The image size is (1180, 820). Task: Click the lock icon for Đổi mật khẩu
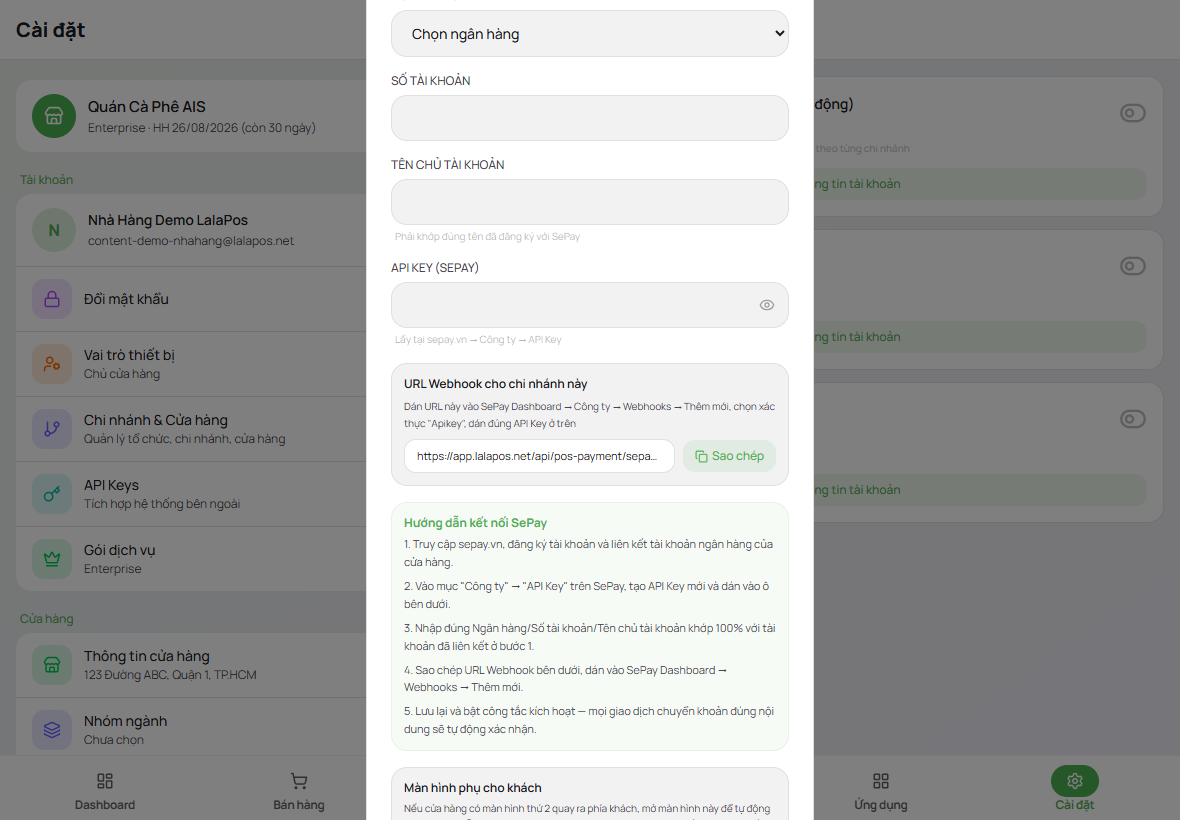coord(52,299)
